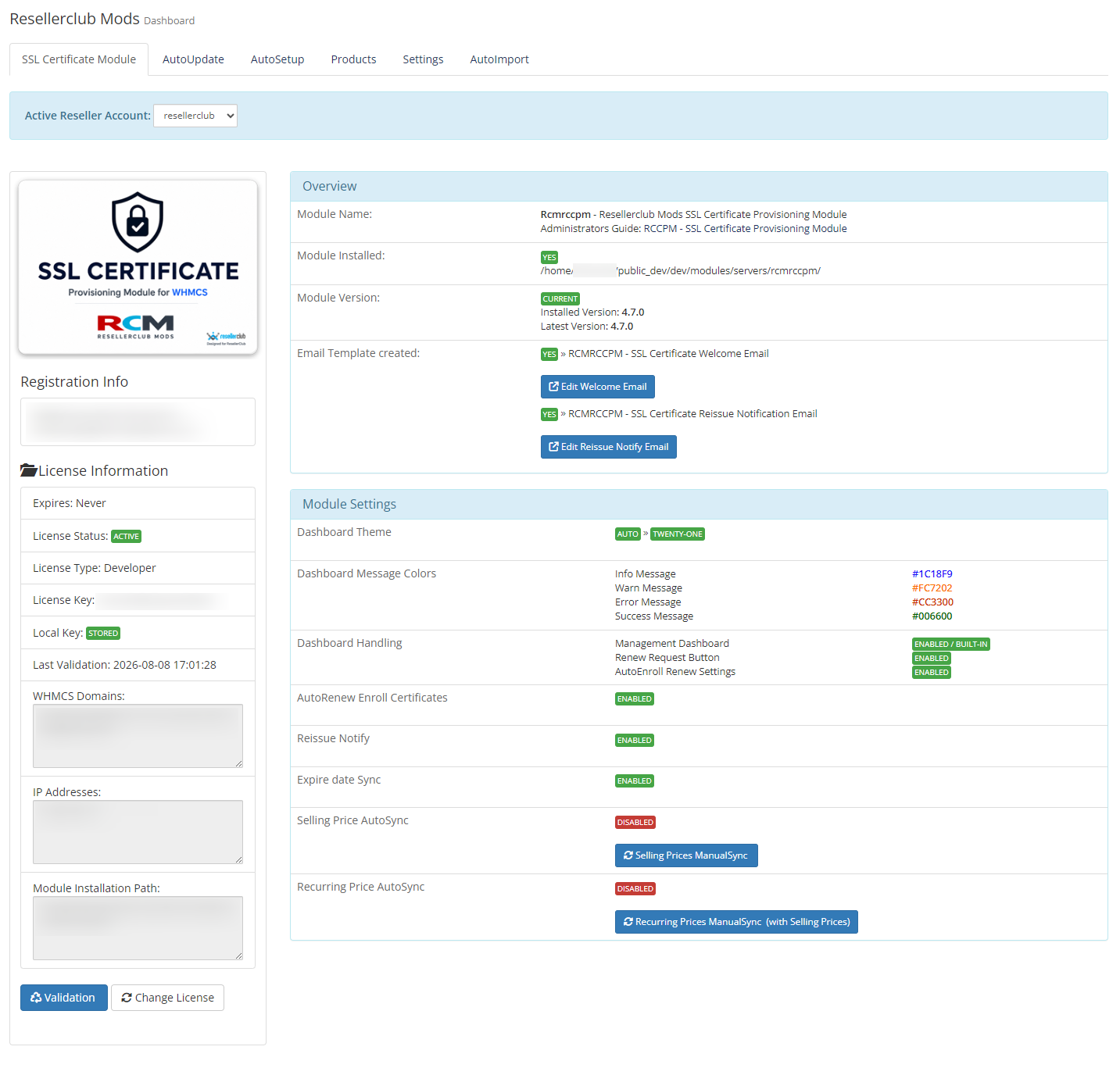Click DISABLED badge for Selling Price AutoSync

[x=635, y=823]
